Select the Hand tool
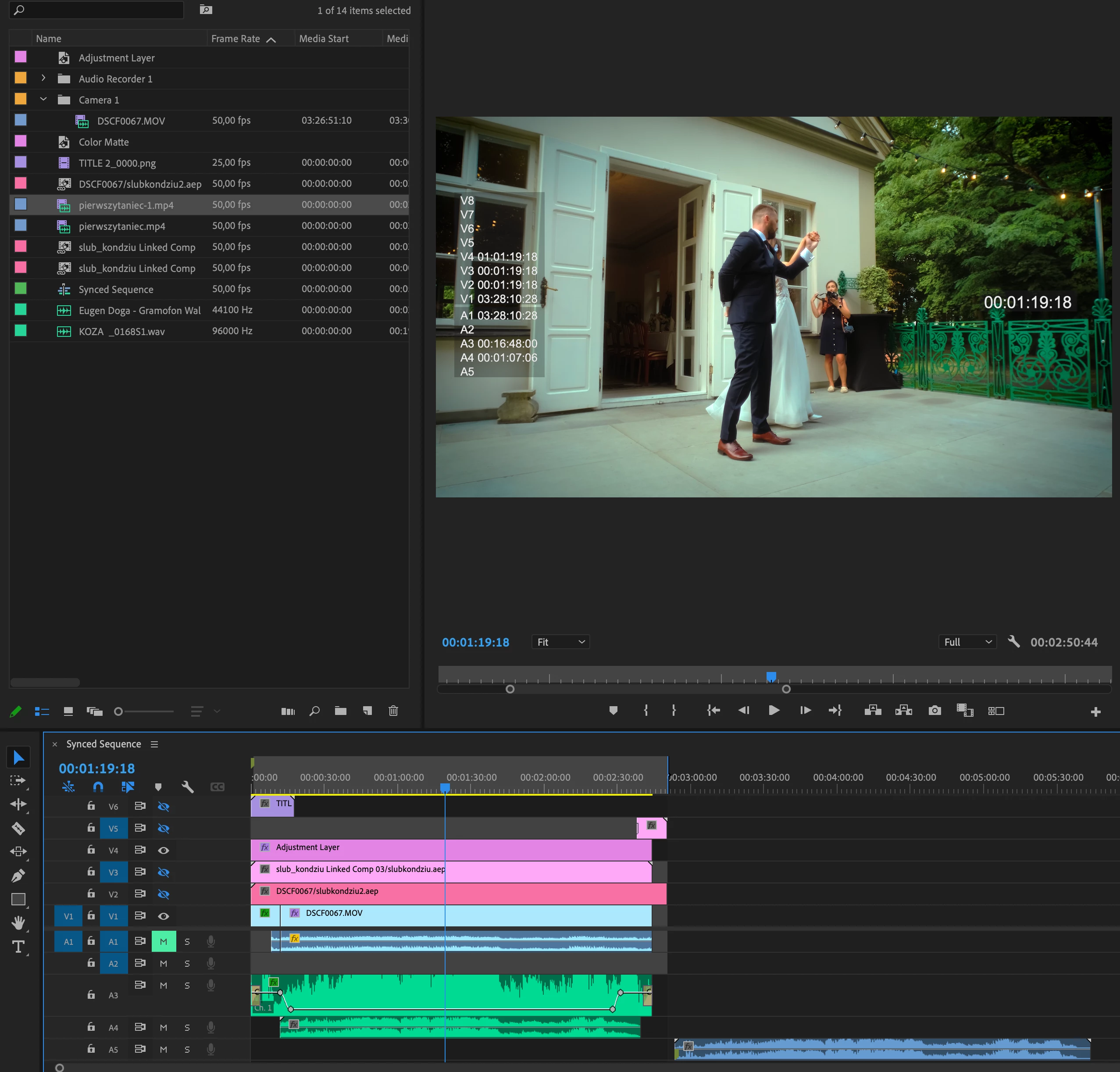 (18, 922)
